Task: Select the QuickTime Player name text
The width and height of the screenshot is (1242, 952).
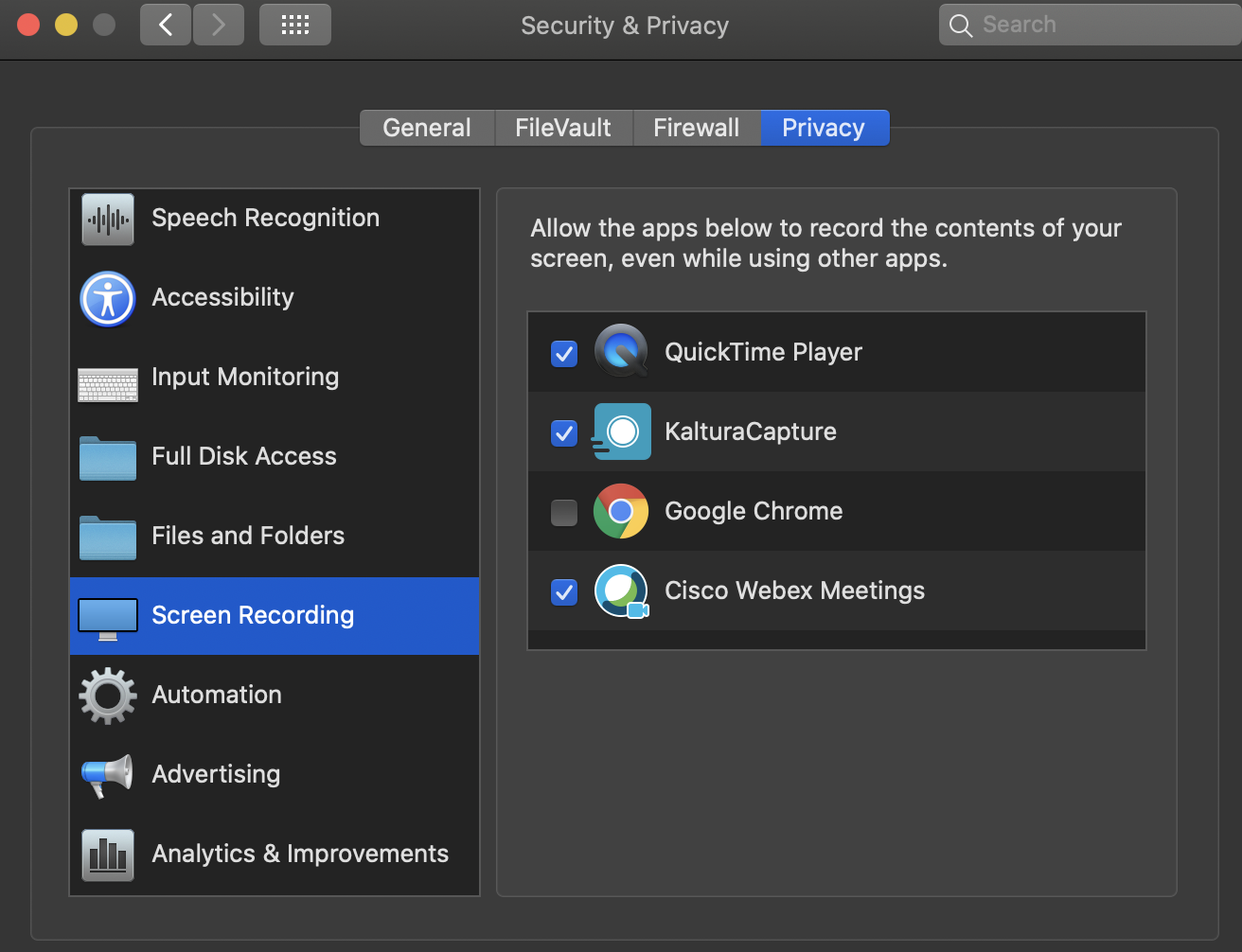Action: 763,352
